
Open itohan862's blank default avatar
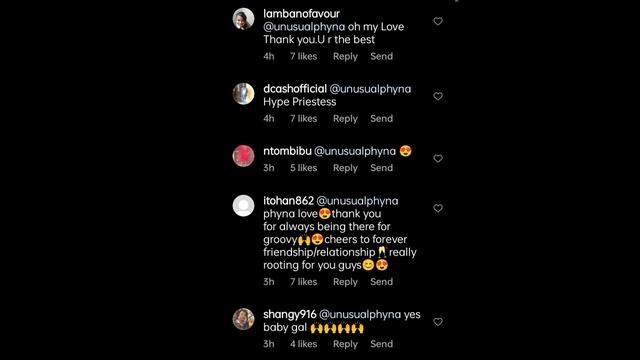(243, 206)
